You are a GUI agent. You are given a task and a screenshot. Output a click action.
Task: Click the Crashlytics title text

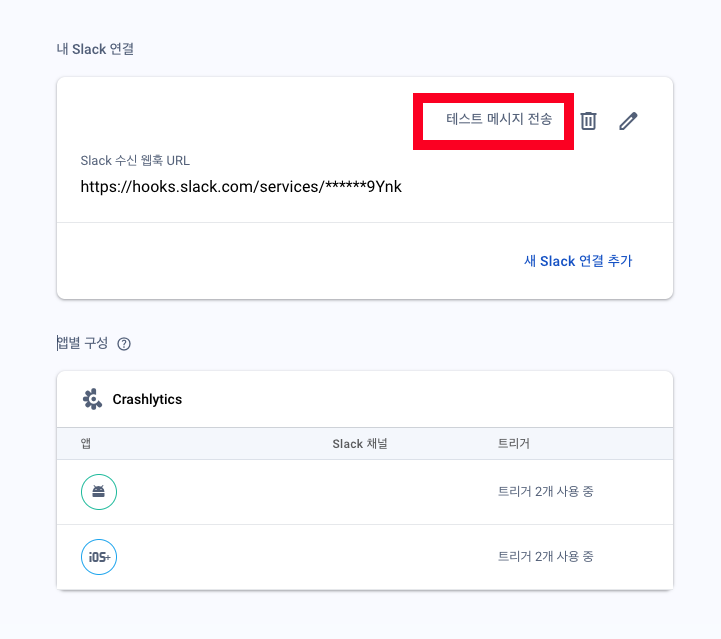[147, 399]
